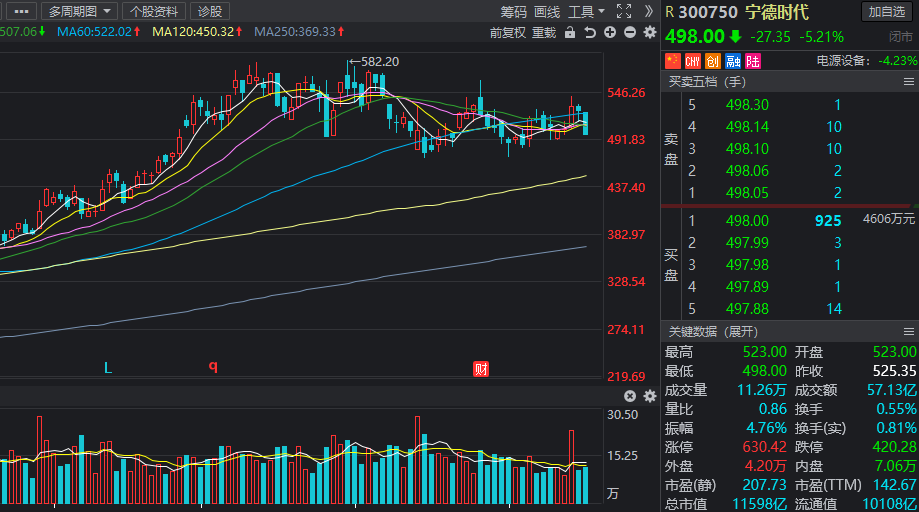The height and width of the screenshot is (512, 919).
Task: Open the 筹码 chips menu
Action: pyautogui.click(x=513, y=11)
